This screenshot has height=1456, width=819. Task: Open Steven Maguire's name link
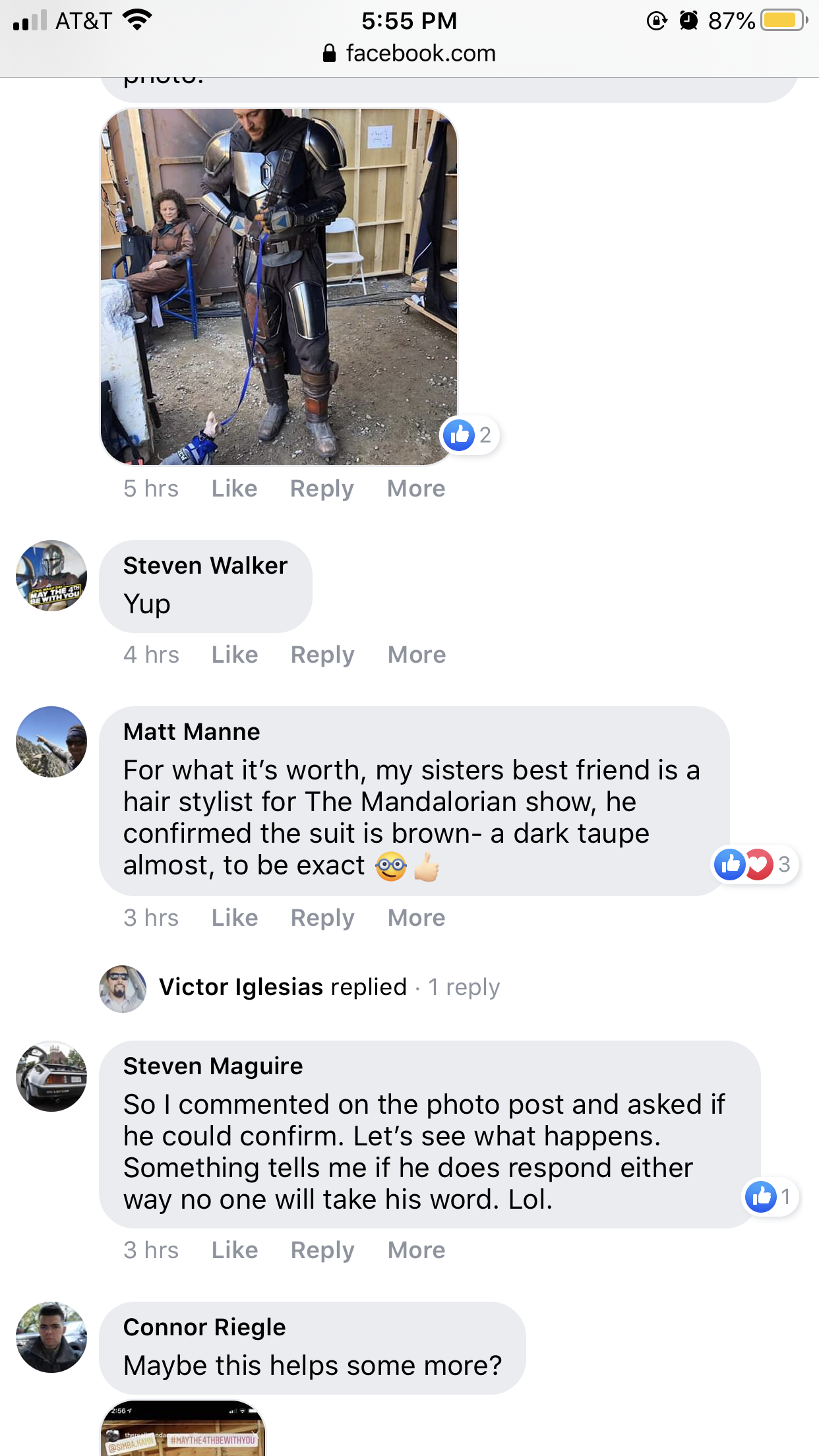(x=213, y=1066)
